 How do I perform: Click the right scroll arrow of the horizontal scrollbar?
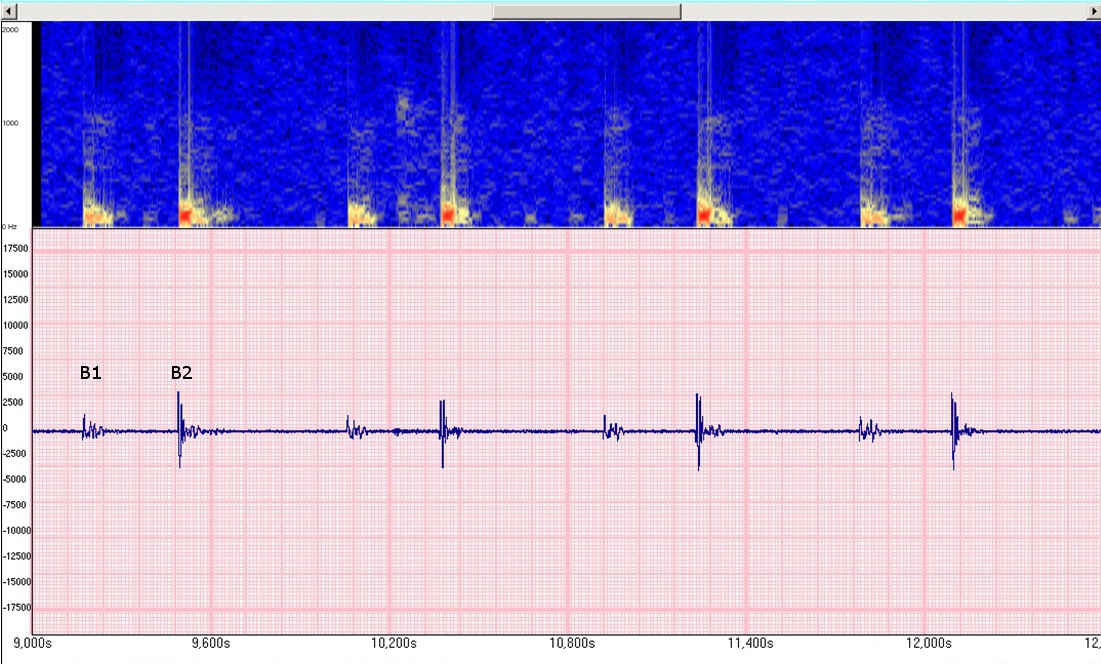click(1093, 11)
